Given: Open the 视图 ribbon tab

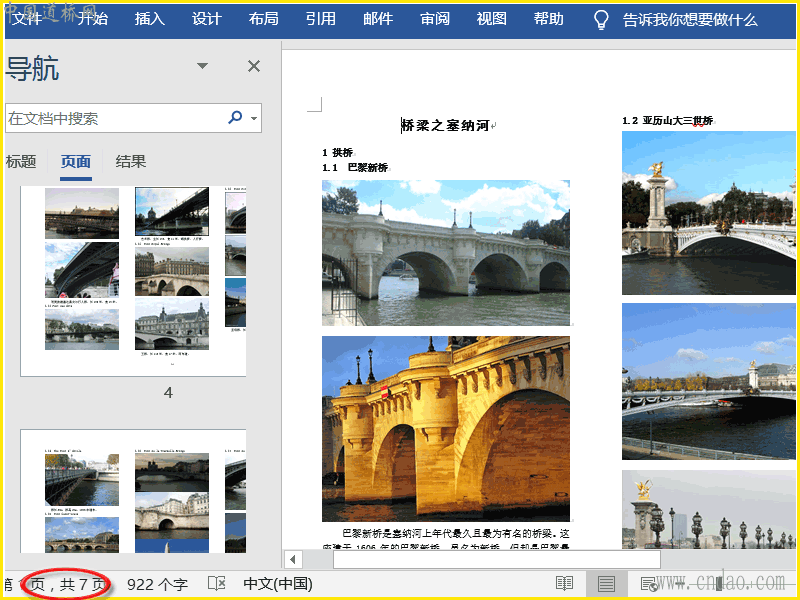Looking at the screenshot, I should (492, 19).
